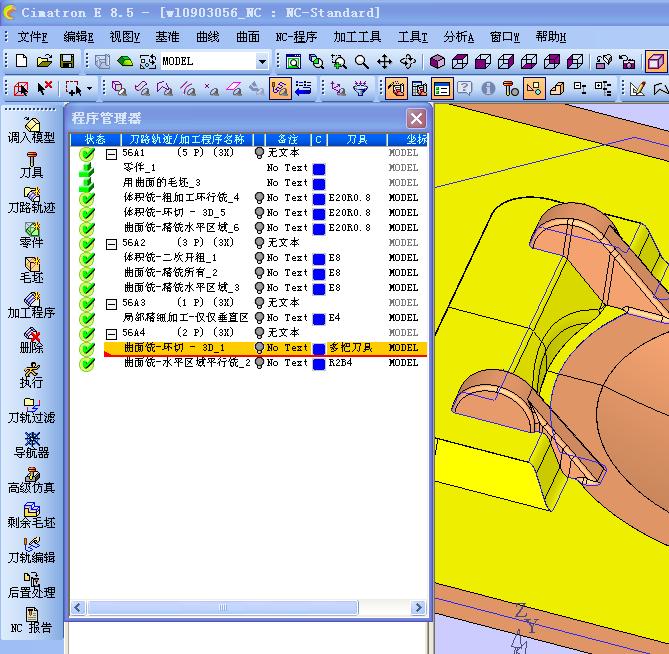Image resolution: width=669 pixels, height=654 pixels.
Task: Open 刀轨编辑 in the sidebar
Action: (x=31, y=550)
